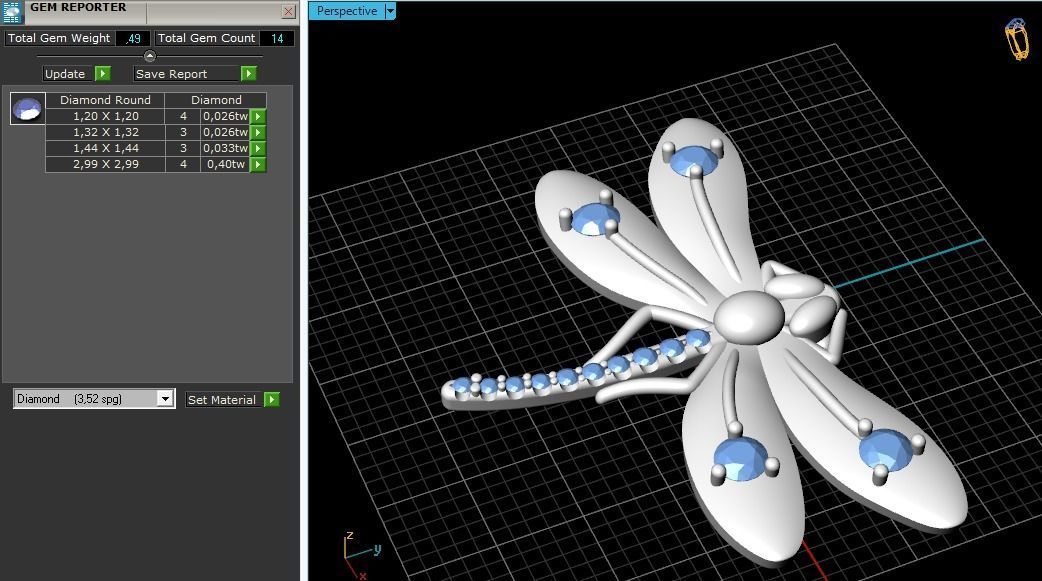Click green arrow next to Set Material
This screenshot has height=581, width=1042.
click(x=272, y=400)
